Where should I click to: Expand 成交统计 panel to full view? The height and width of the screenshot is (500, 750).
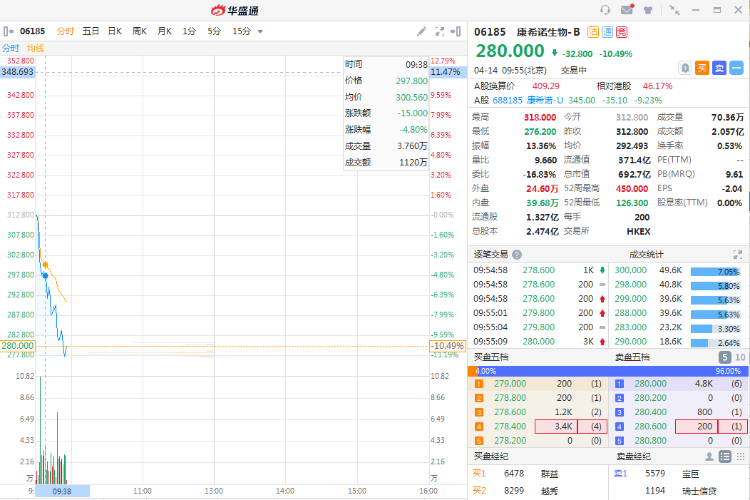pyautogui.click(x=739, y=254)
